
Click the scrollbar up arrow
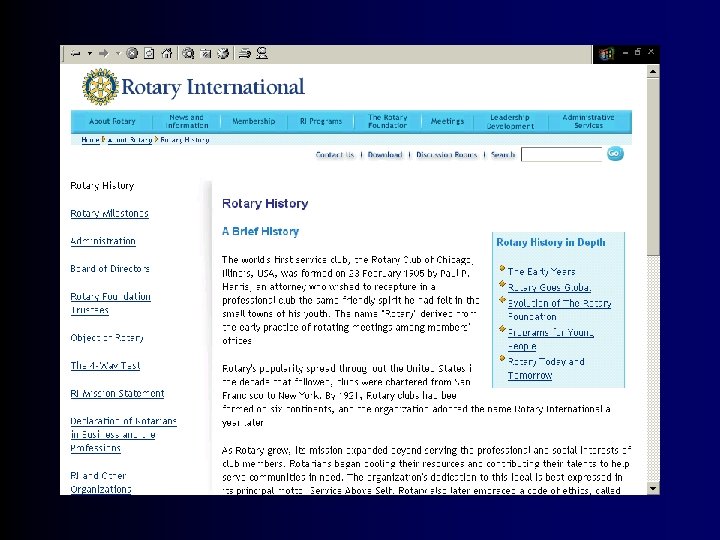click(x=653, y=72)
